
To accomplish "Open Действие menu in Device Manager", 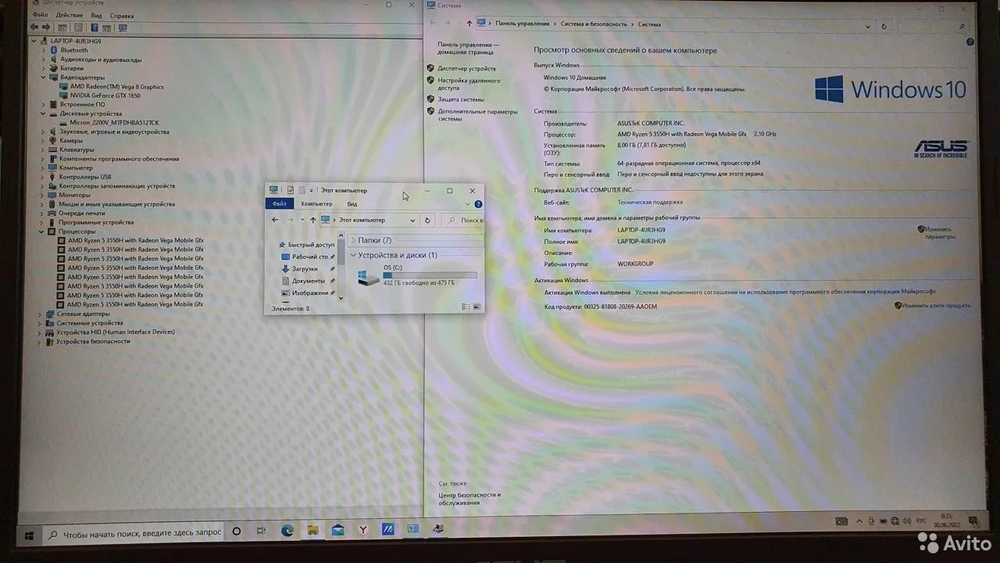I will click(x=69, y=15).
